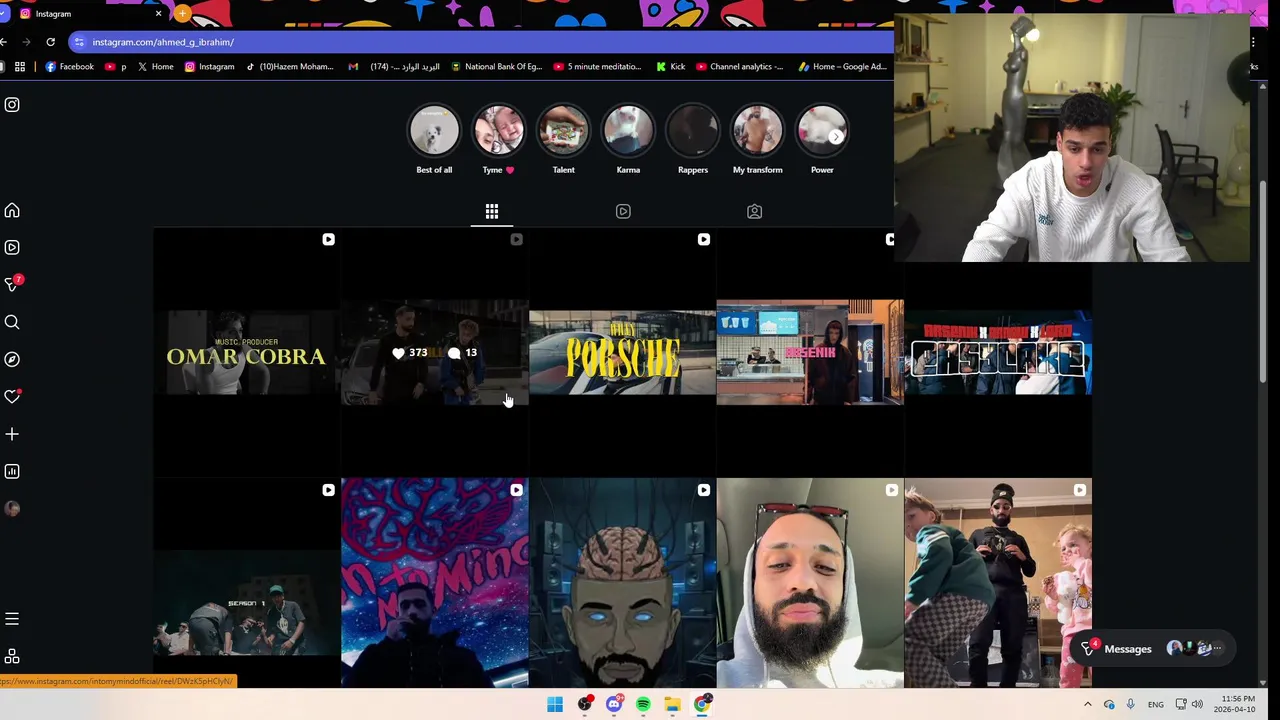This screenshot has height=720, width=1280.
Task: Open profile avatar in left sidebar
Action: 12,508
